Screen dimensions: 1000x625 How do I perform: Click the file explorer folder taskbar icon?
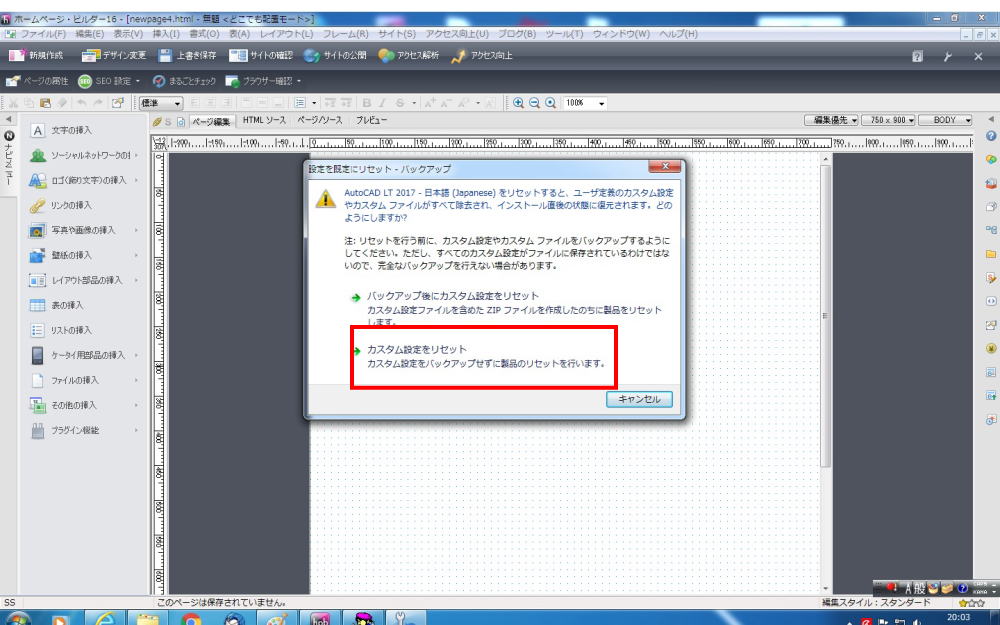pos(148,619)
